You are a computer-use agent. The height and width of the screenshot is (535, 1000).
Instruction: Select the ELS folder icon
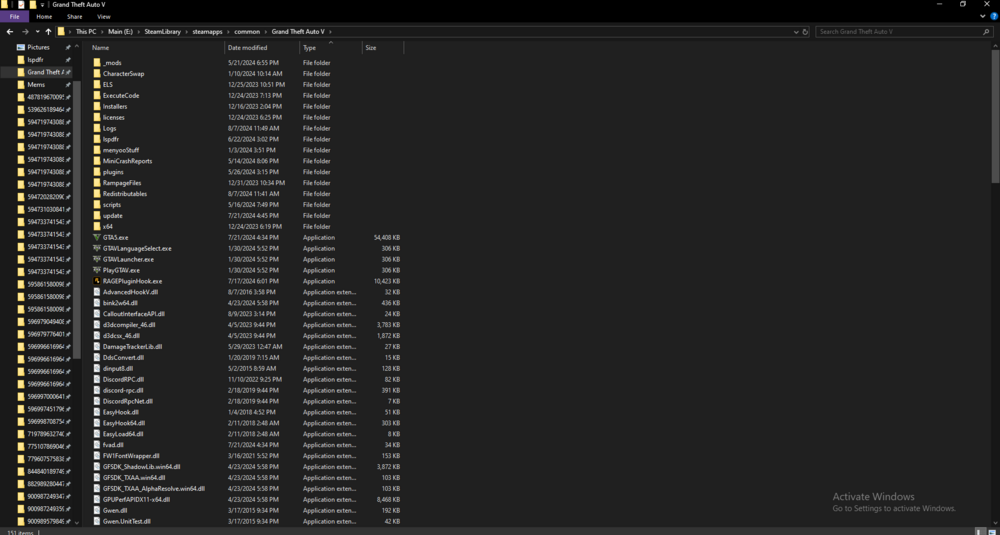[97, 84]
